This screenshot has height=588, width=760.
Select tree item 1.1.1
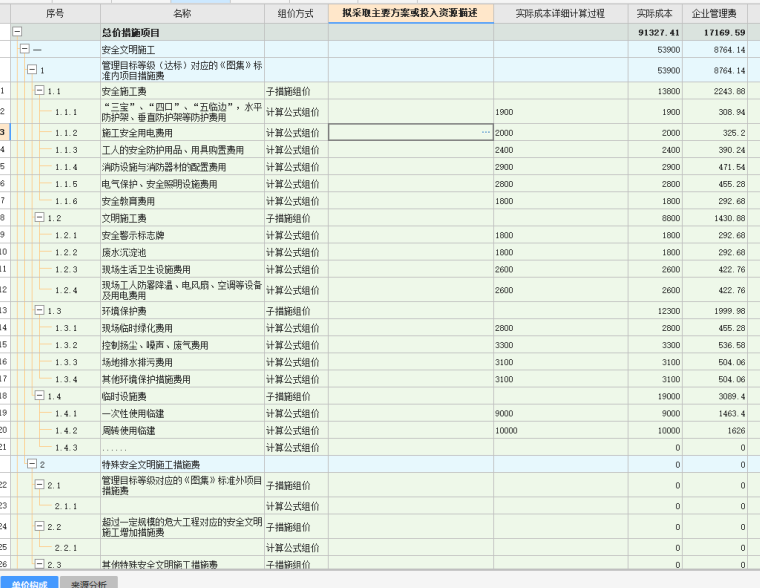tap(66, 112)
